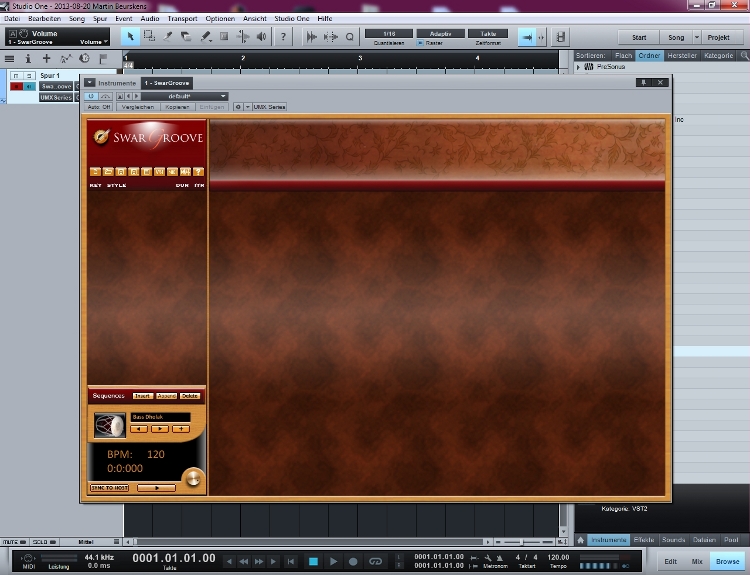Click the Kopieren button
750x575 pixels.
177,107
